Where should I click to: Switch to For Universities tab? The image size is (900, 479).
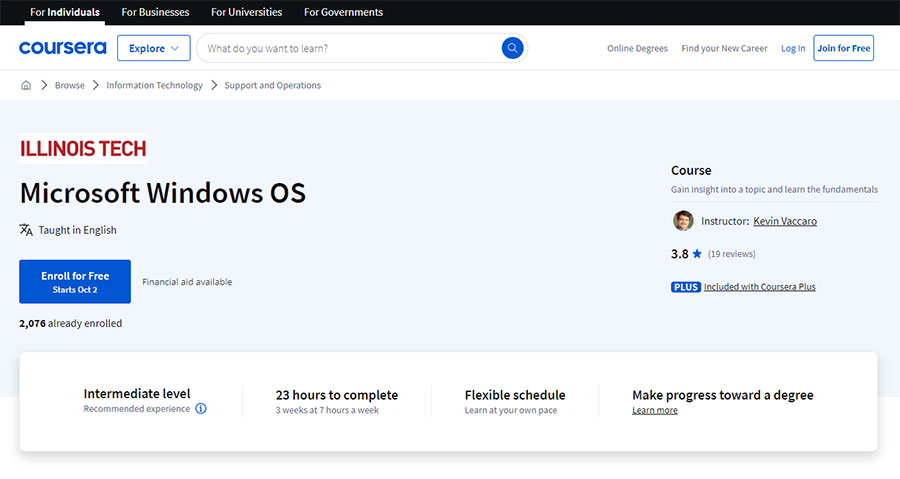tap(246, 12)
